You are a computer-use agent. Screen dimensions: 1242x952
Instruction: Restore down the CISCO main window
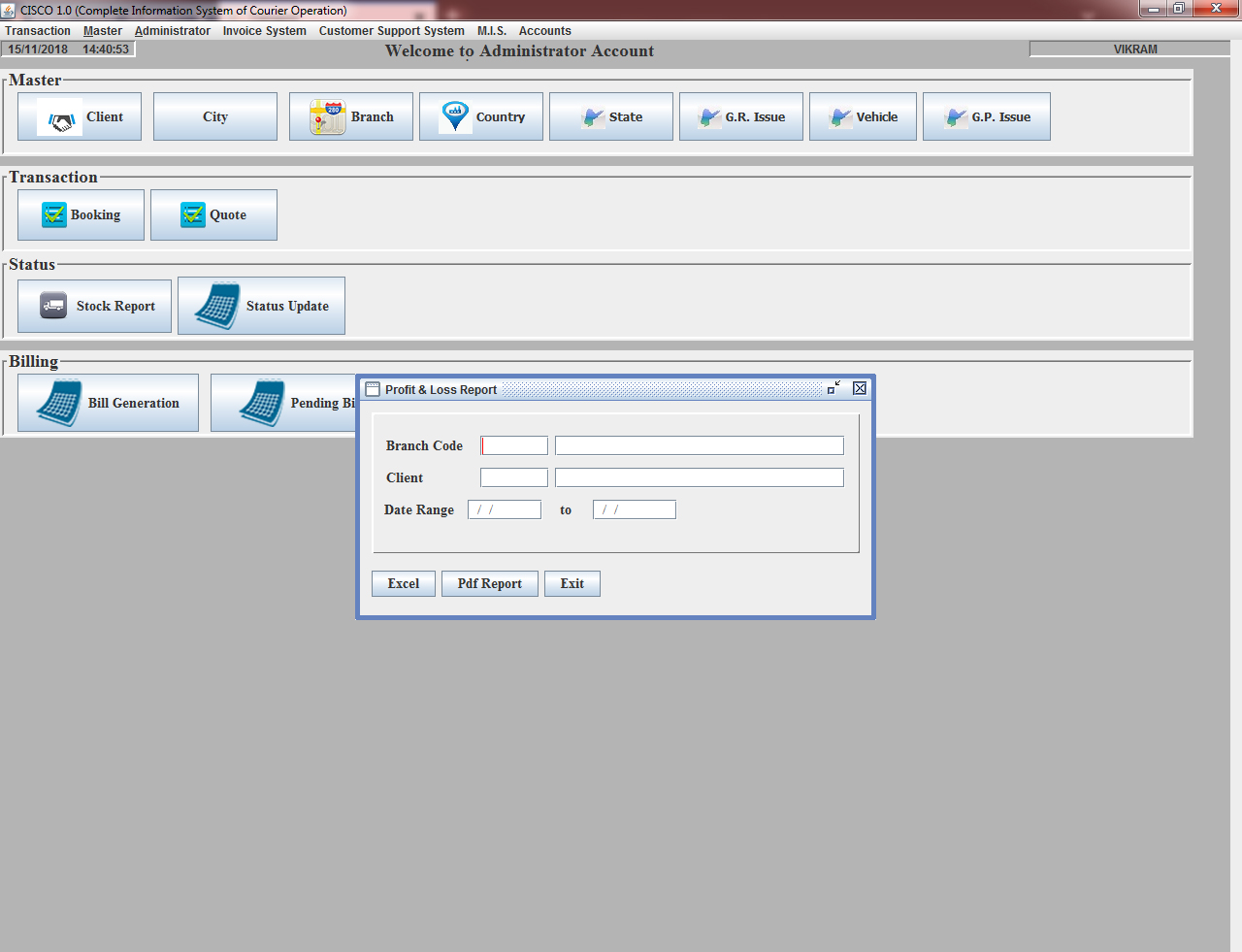[1179, 9]
